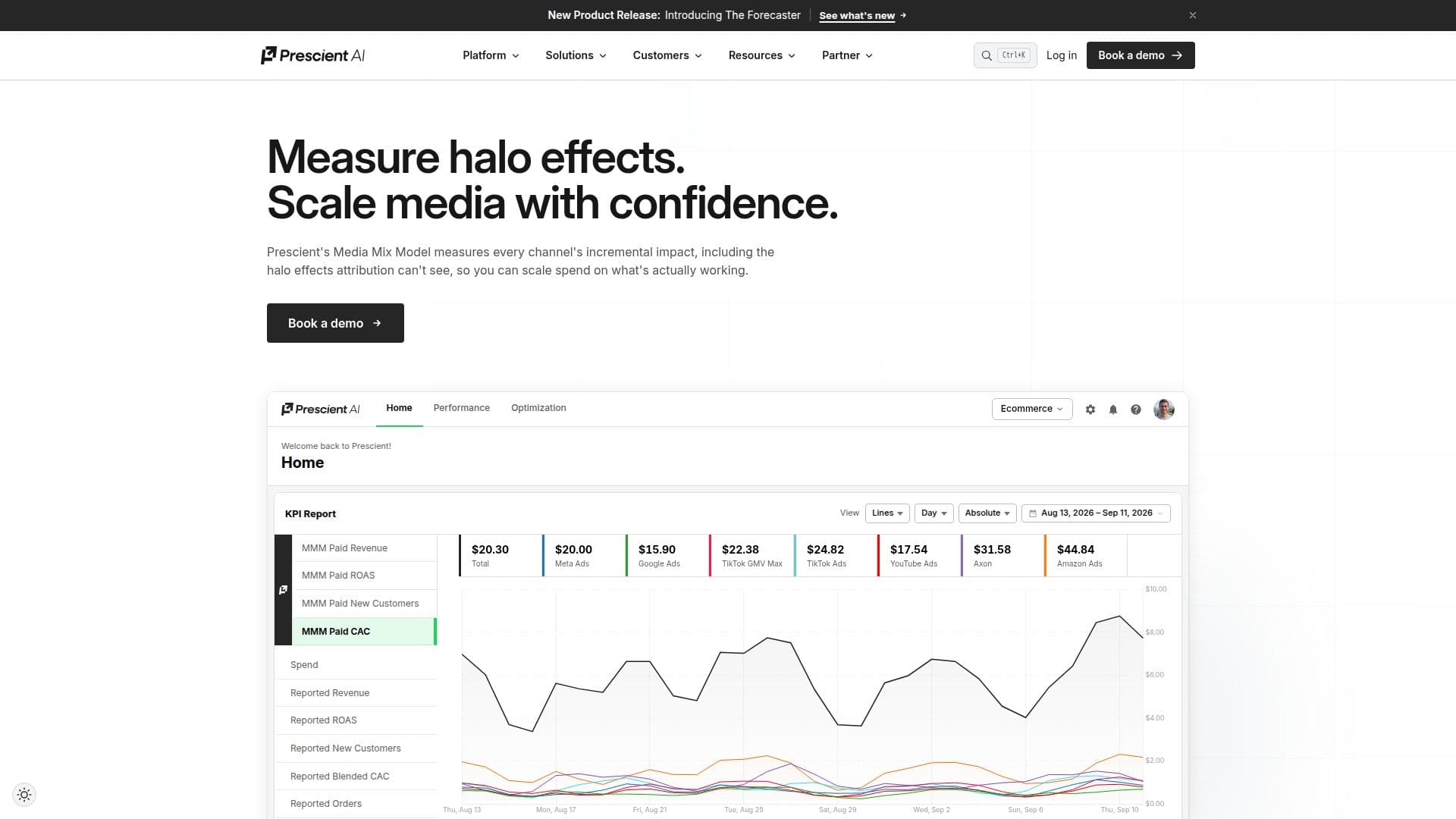The height and width of the screenshot is (819, 1456).
Task: Switch to the Performance tab
Action: pyautogui.click(x=462, y=408)
